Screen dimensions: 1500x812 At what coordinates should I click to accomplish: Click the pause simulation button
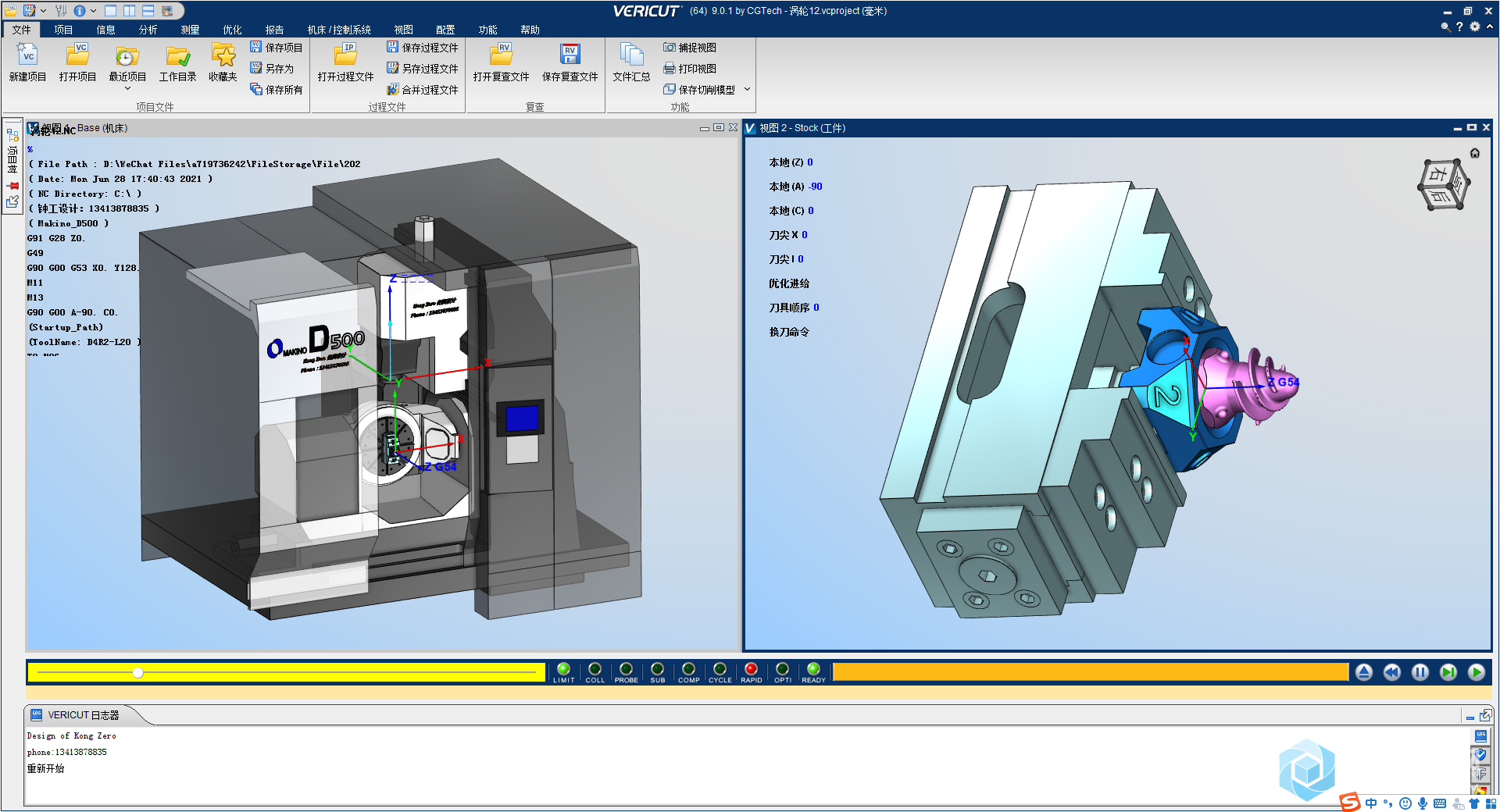tap(1420, 672)
